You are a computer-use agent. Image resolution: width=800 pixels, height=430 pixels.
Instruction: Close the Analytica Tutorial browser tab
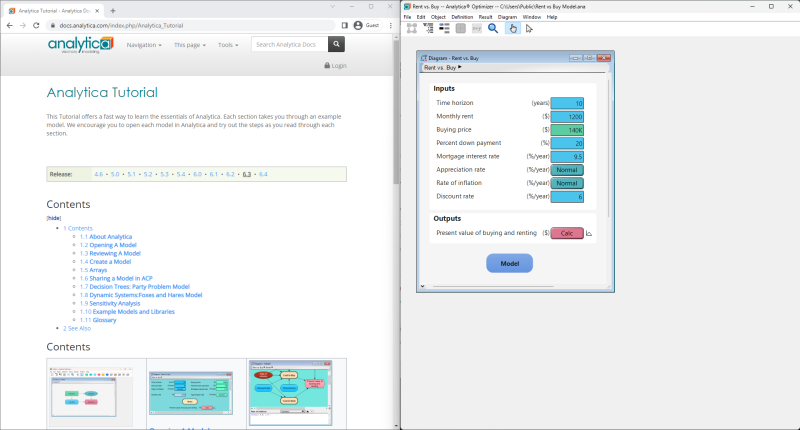(97, 10)
